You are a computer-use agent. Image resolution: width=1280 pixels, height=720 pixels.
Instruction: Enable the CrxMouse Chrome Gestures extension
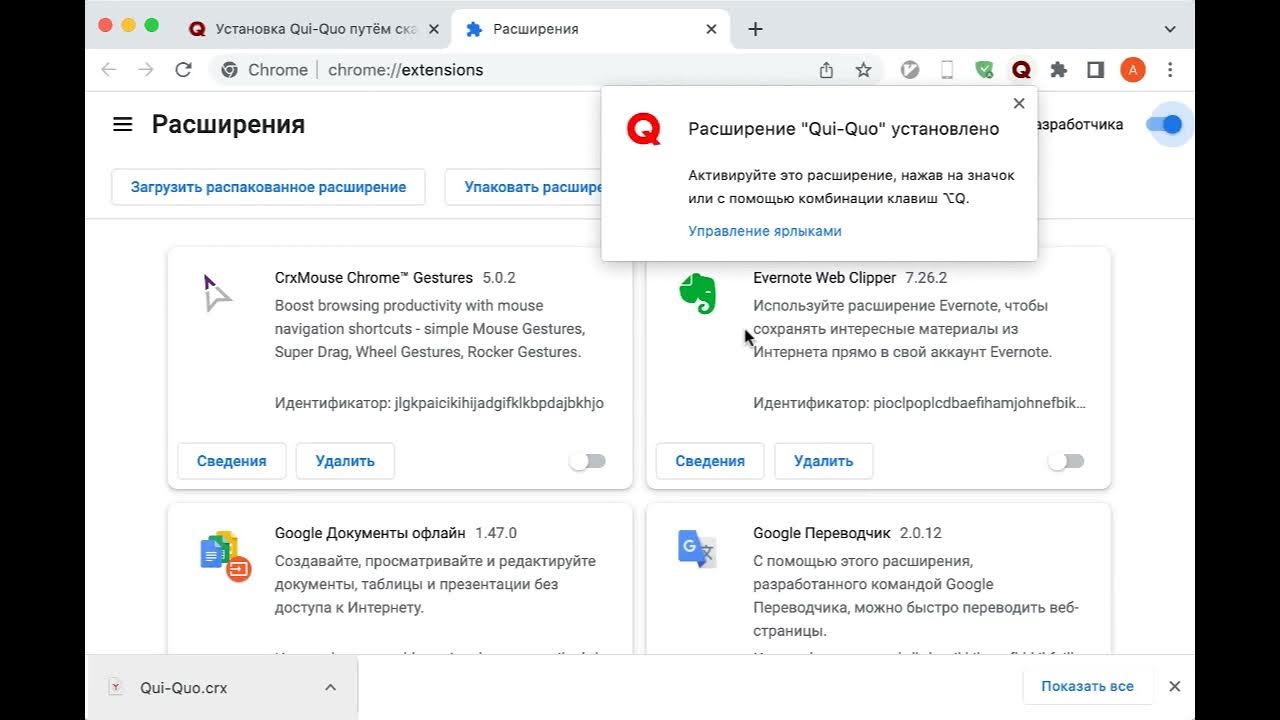587,461
